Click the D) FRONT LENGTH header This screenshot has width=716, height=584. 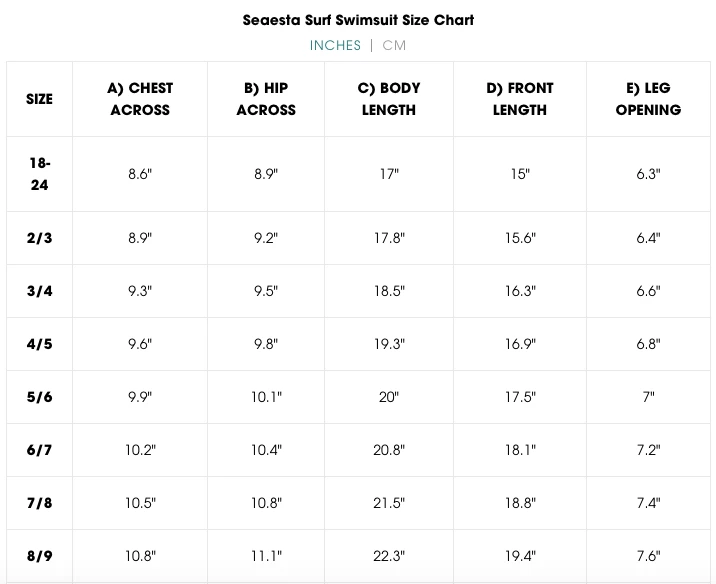[520, 99]
